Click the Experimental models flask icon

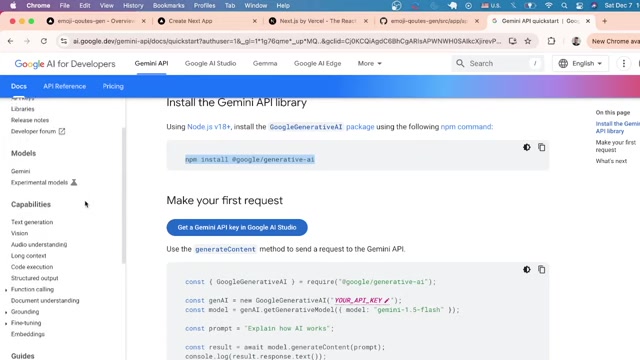[x=74, y=182]
